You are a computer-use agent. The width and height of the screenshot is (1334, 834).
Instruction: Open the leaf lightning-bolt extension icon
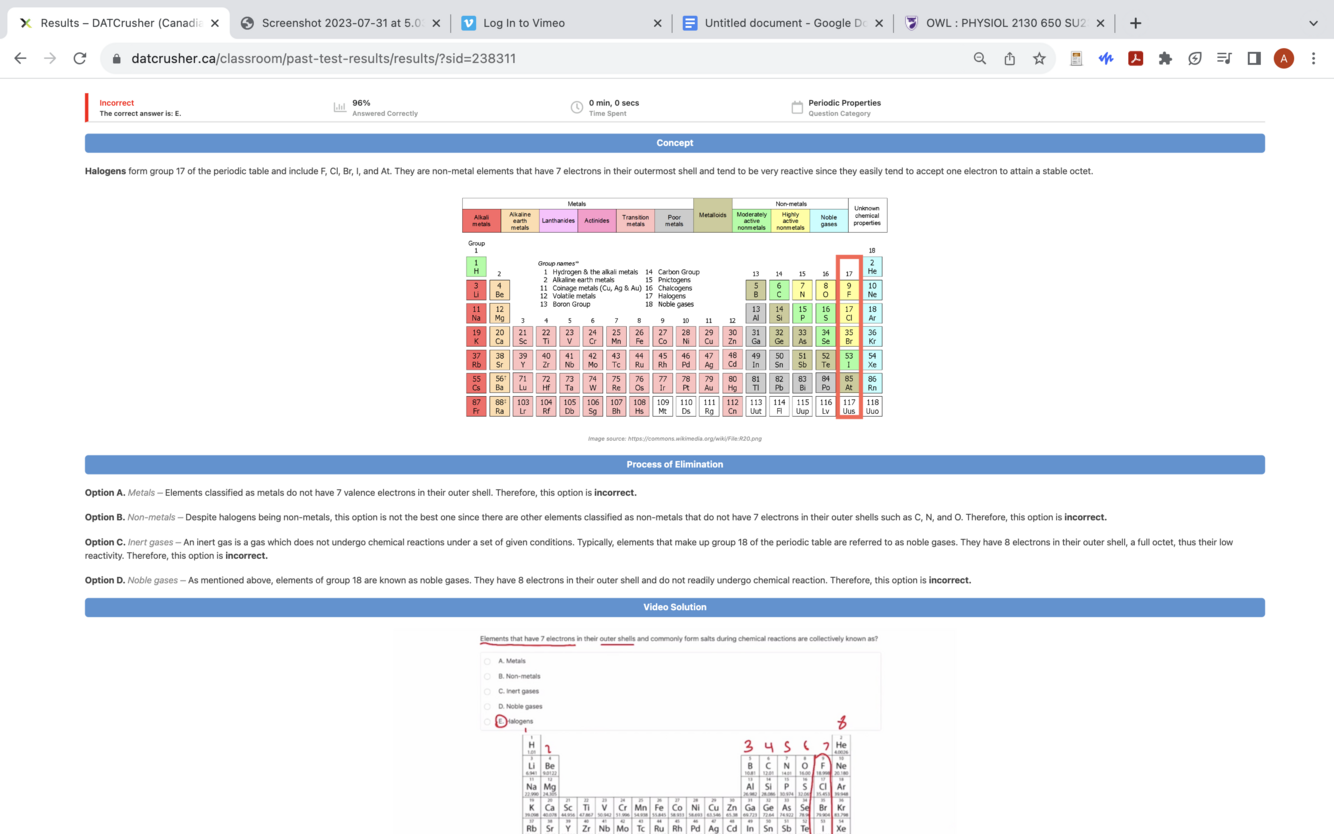pyautogui.click(x=1195, y=59)
